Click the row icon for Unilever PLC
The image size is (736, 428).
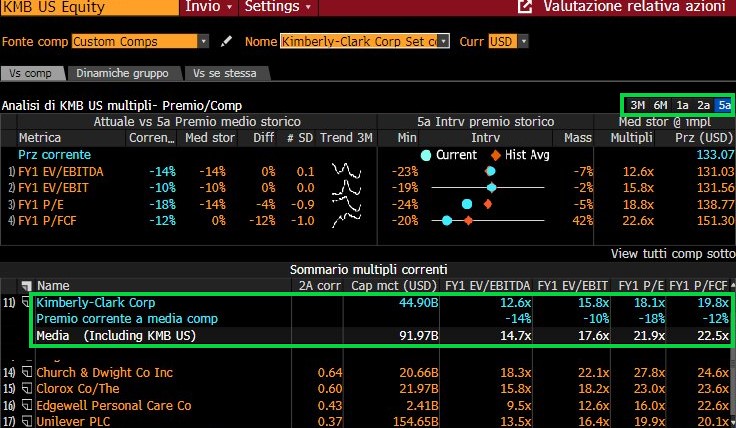point(27,421)
